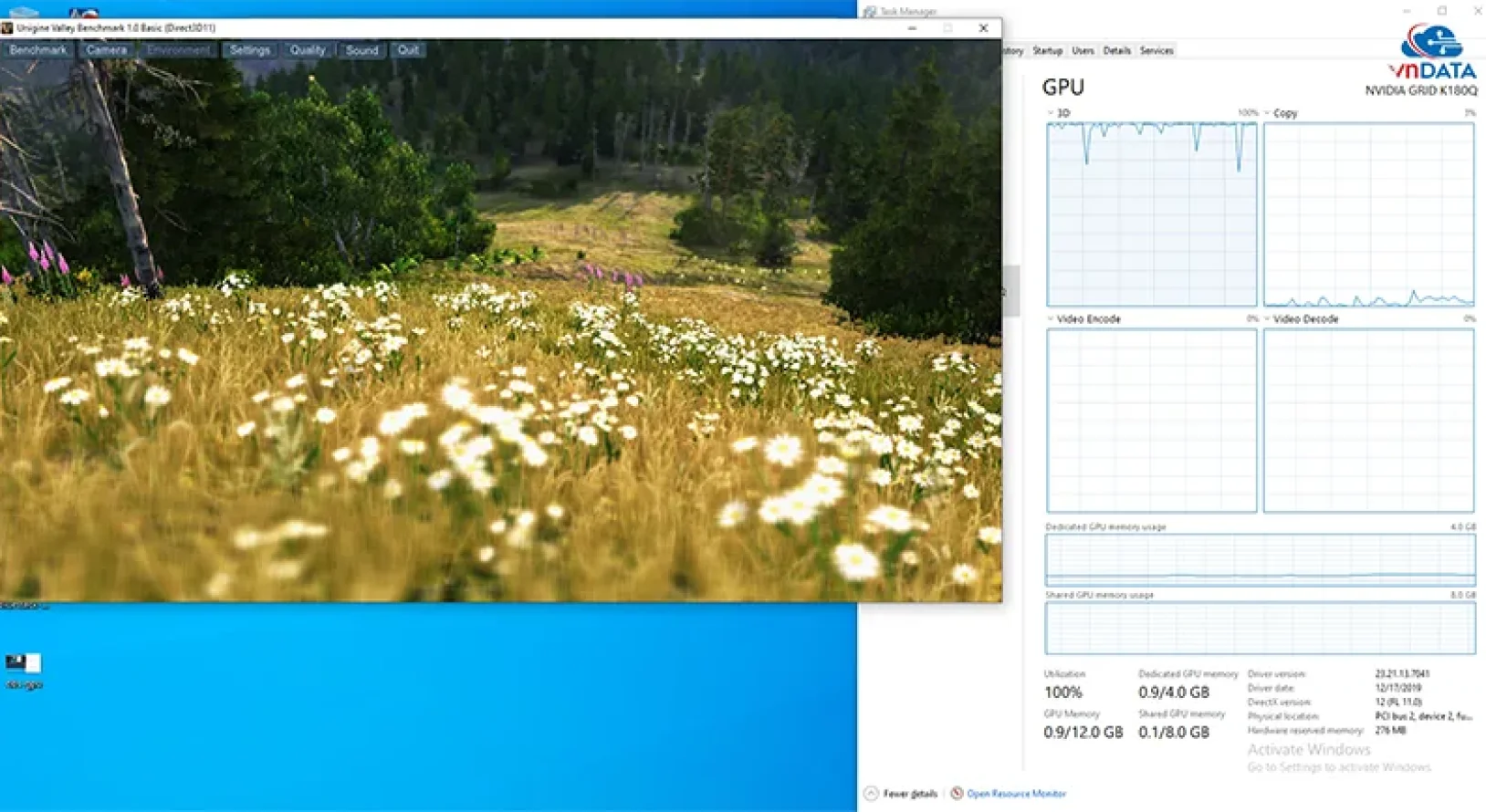Click the Shared GPU memory usage graph
This screenshot has height=812, width=1486.
(1261, 628)
